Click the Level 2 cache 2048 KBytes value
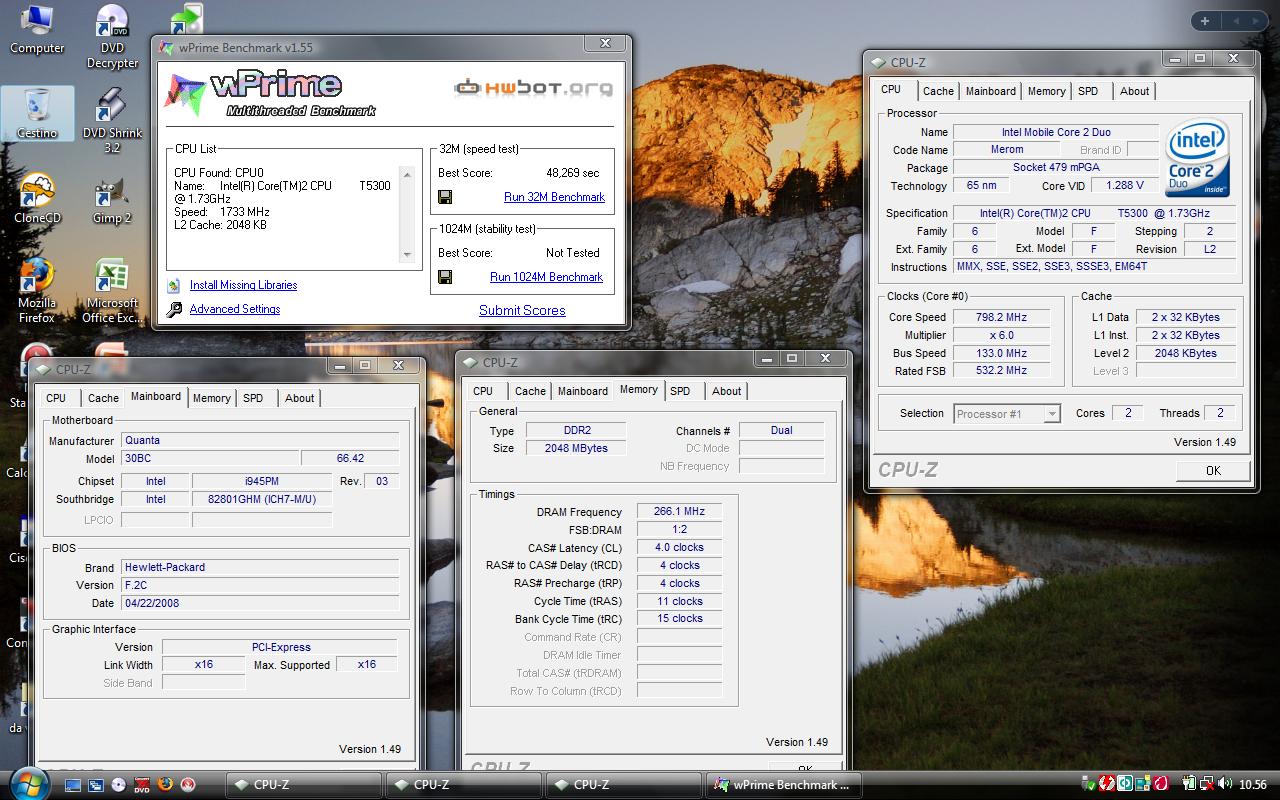Viewport: 1280px width, 800px height. pyautogui.click(x=1185, y=353)
